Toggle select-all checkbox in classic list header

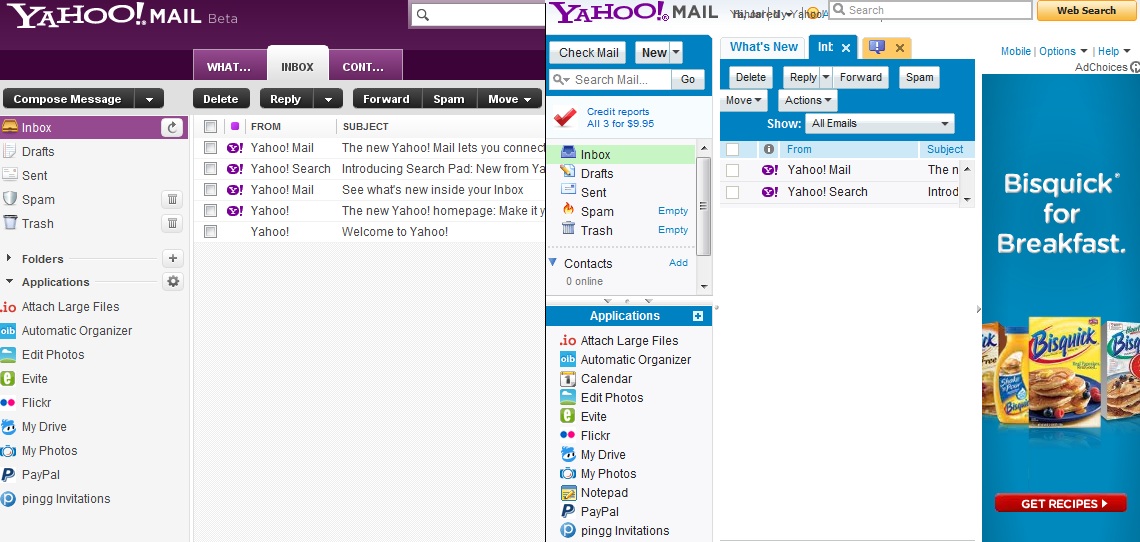point(732,149)
